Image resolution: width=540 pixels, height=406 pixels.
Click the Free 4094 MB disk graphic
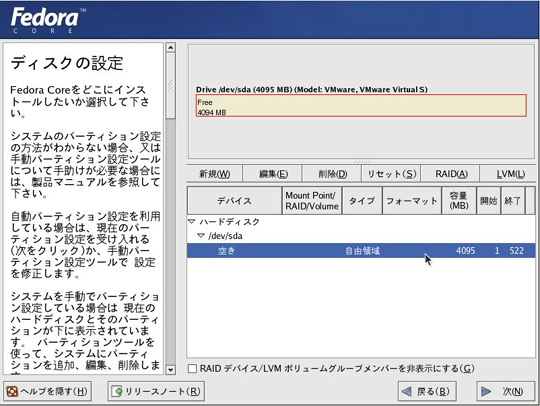click(x=361, y=106)
